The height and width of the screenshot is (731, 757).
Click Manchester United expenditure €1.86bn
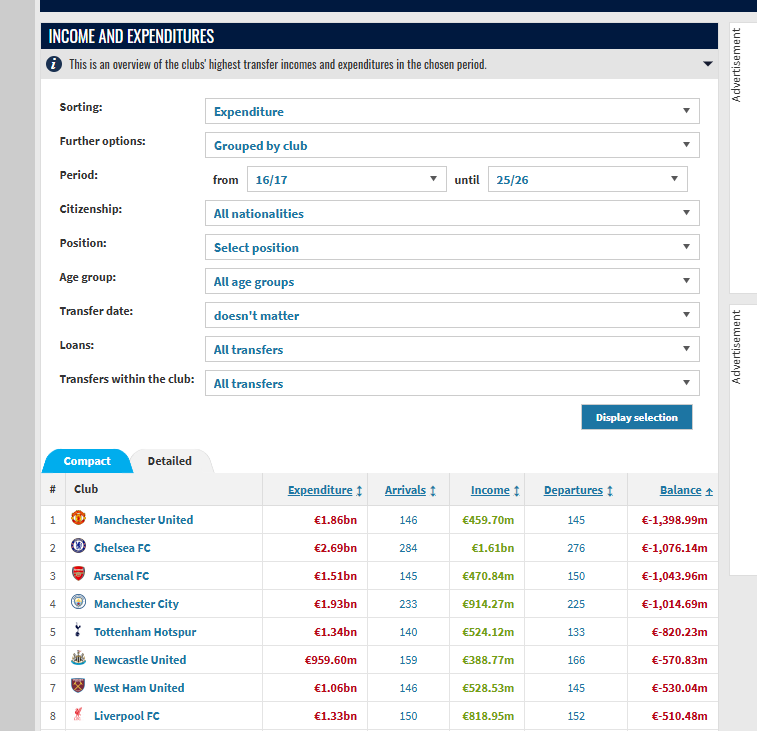click(335, 520)
